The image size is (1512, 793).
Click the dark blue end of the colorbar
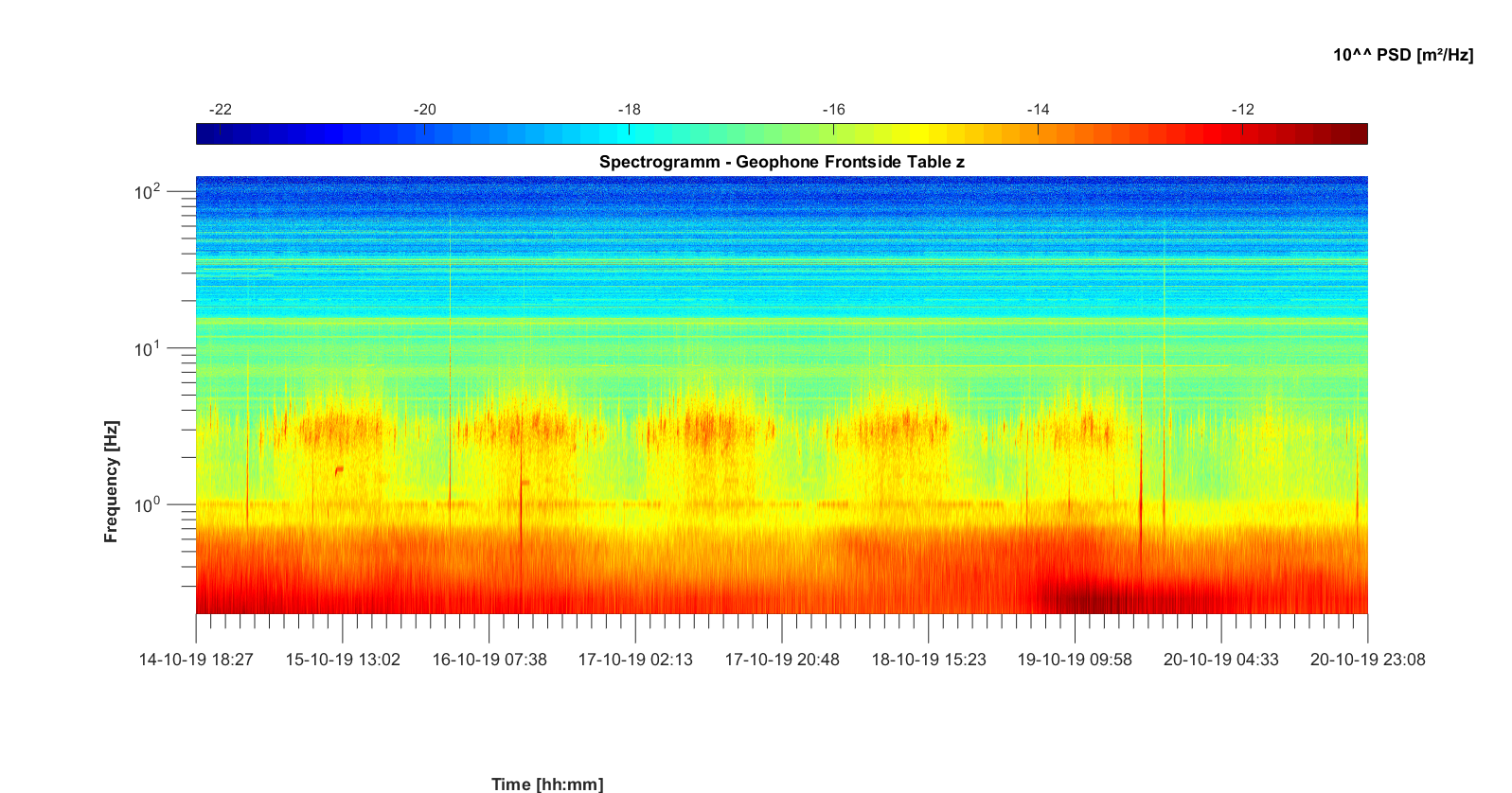click(x=205, y=134)
